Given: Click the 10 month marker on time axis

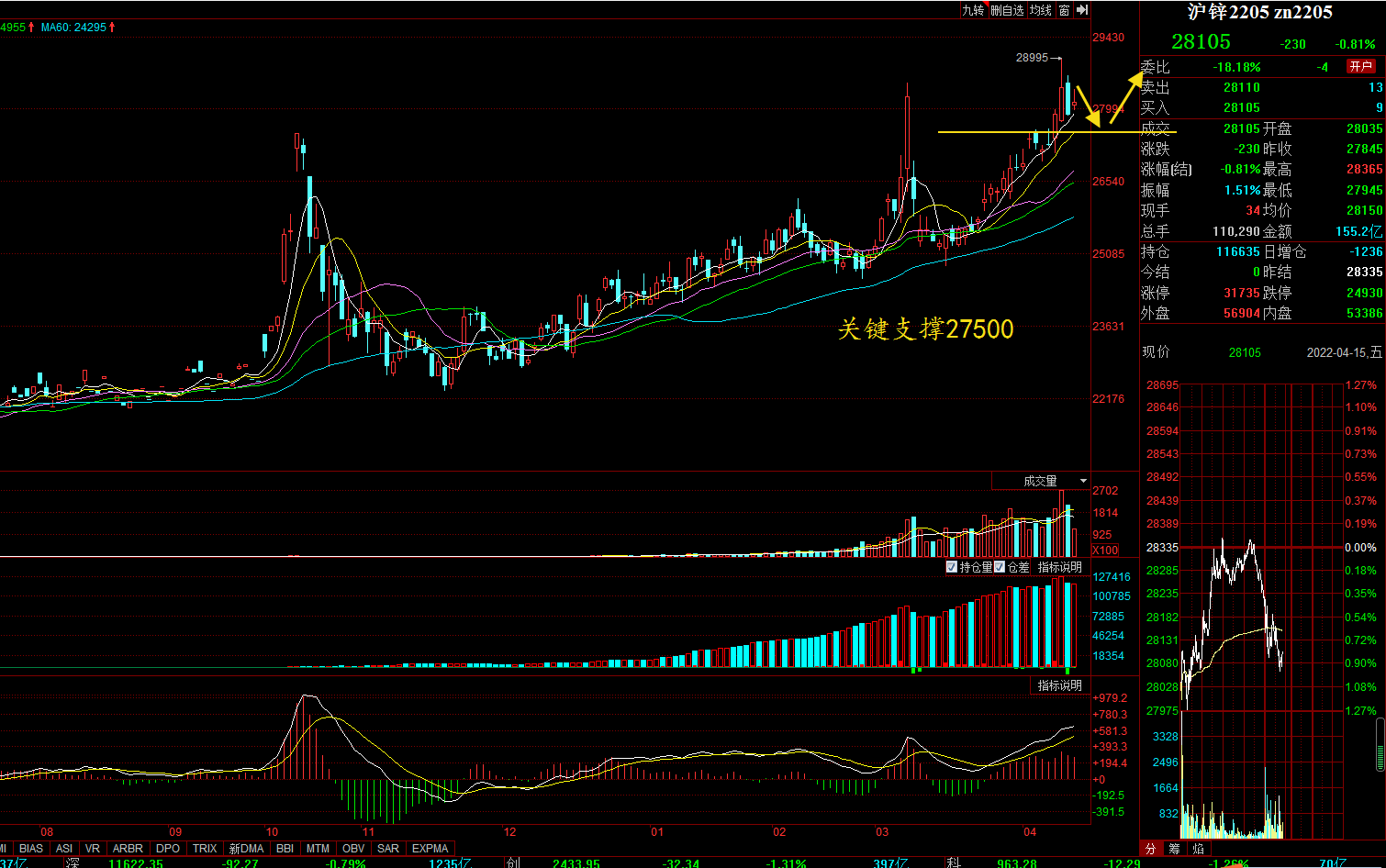Looking at the screenshot, I should click(273, 832).
